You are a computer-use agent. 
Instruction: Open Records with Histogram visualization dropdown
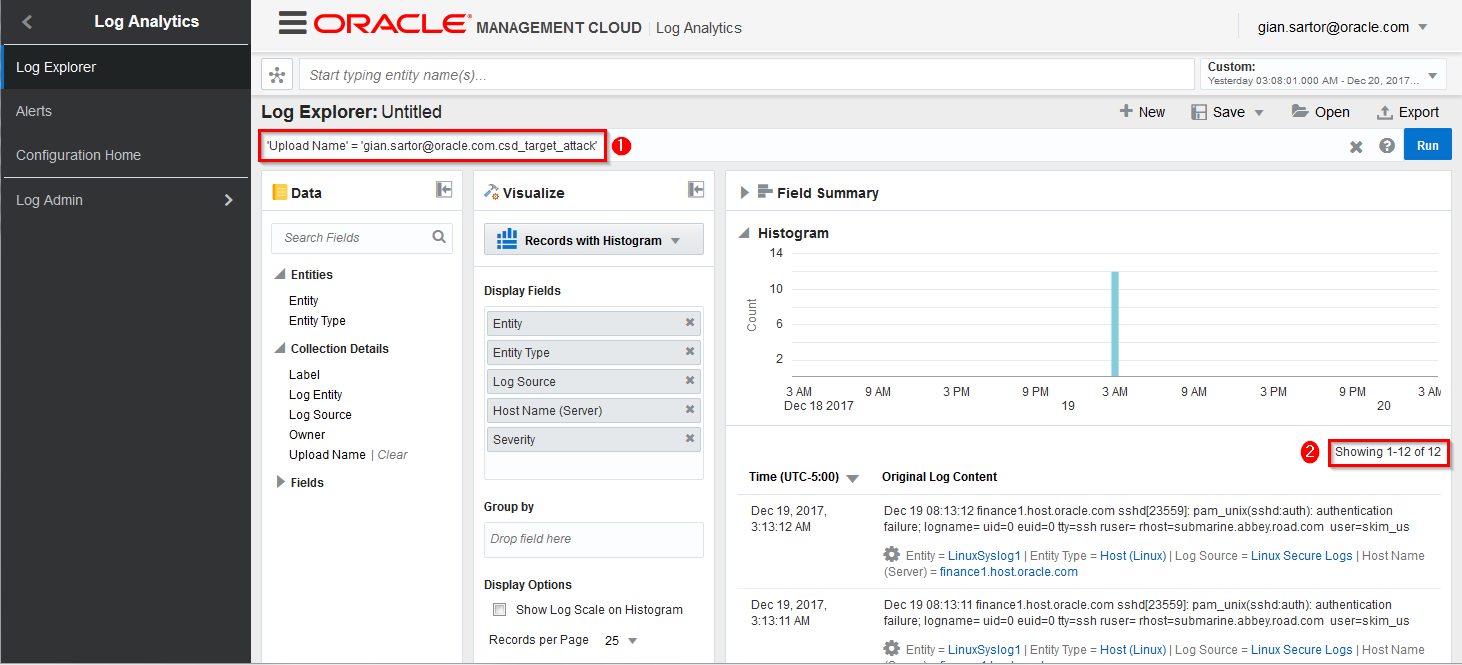(x=594, y=240)
